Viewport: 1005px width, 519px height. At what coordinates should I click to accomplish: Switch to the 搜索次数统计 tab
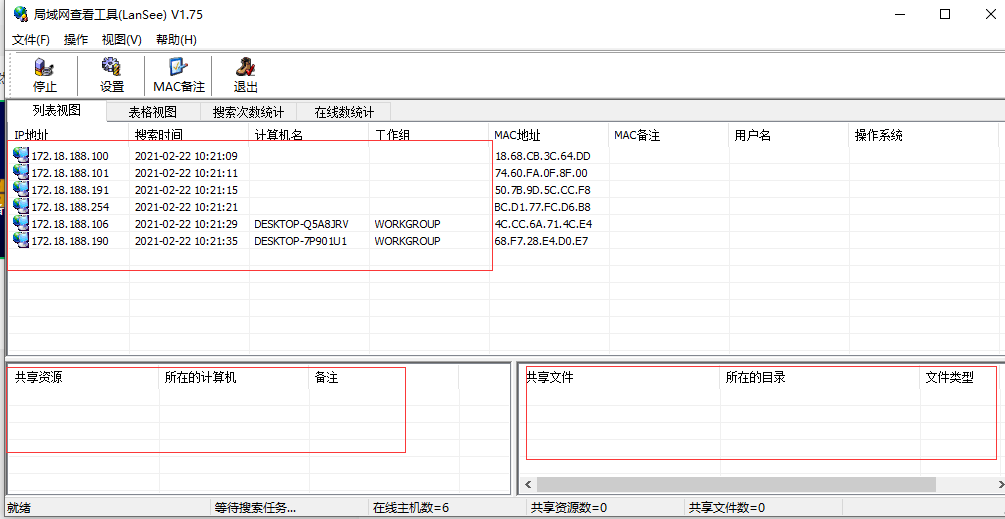click(x=248, y=112)
